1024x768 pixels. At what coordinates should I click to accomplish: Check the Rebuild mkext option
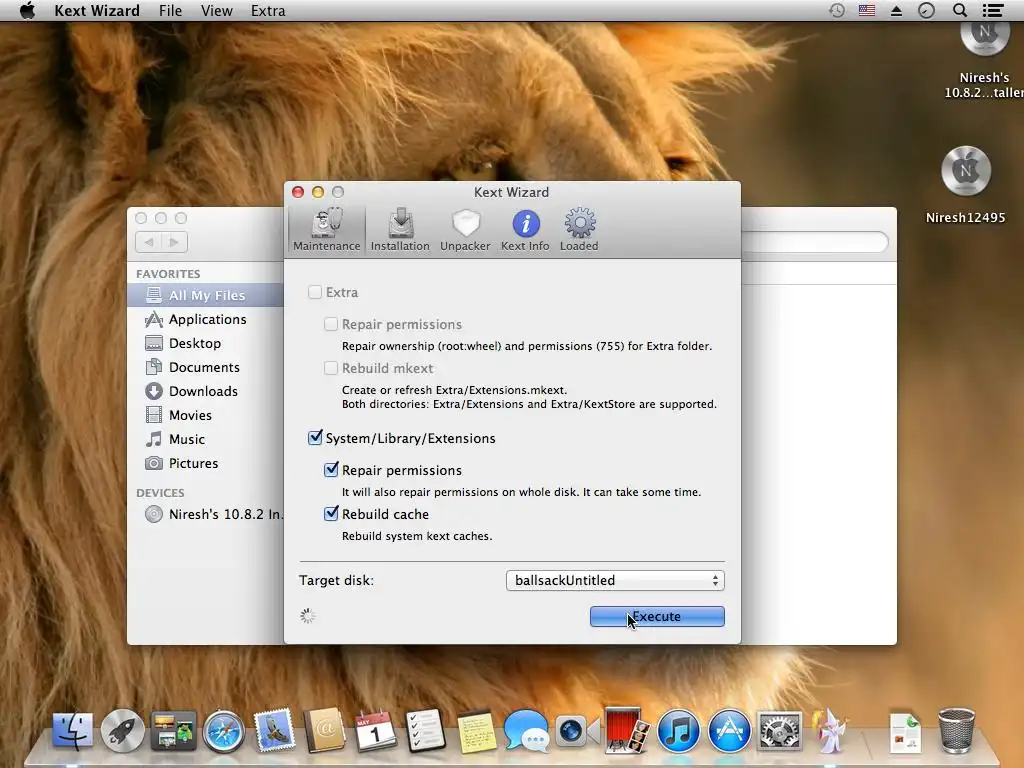(331, 368)
